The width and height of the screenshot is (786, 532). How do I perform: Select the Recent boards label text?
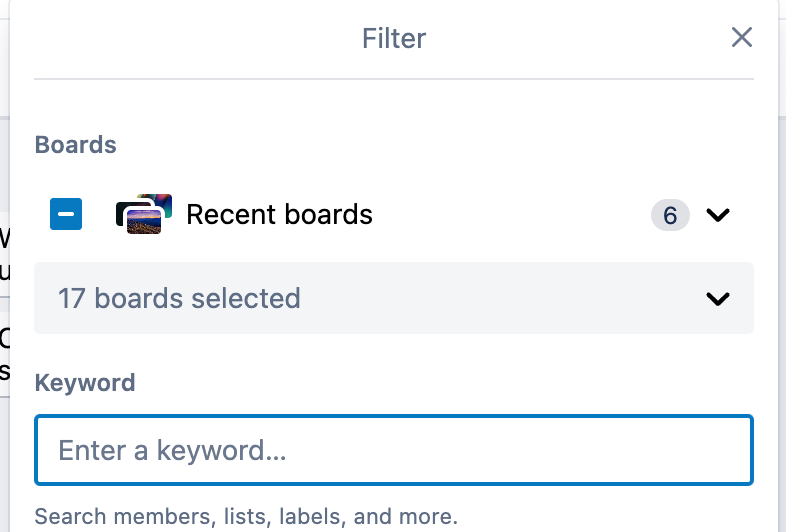pyautogui.click(x=279, y=214)
